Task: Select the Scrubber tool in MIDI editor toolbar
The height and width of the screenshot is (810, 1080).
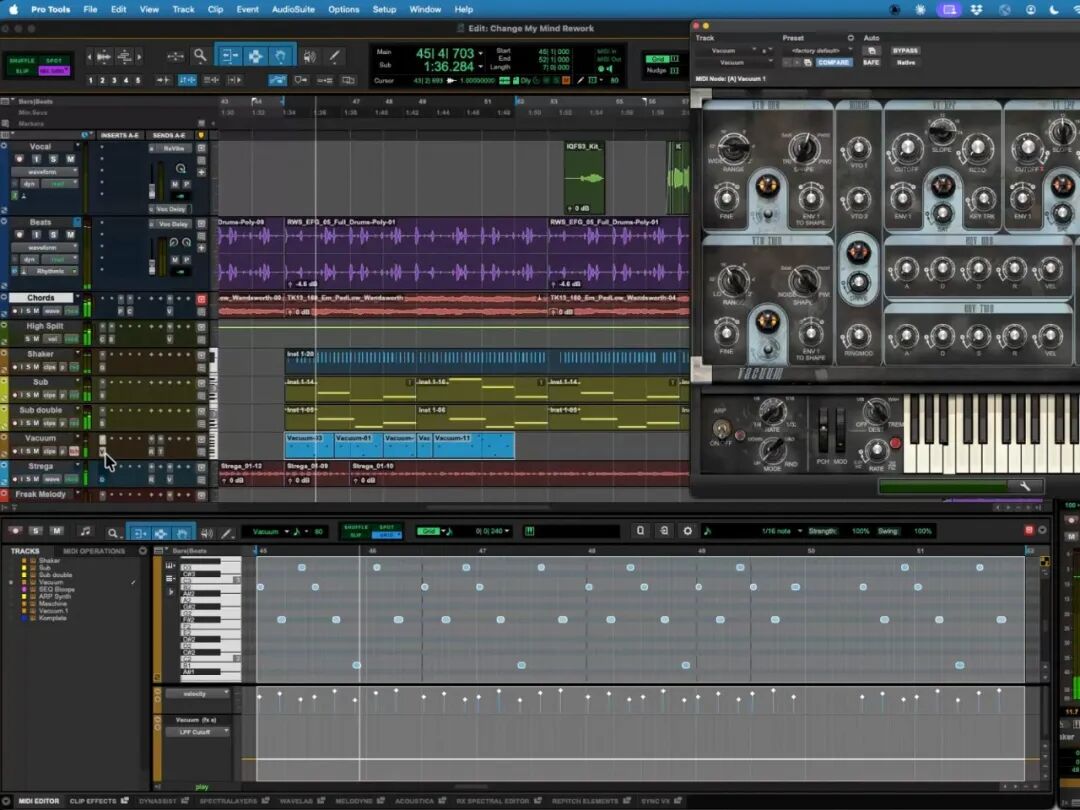Action: (x=207, y=532)
